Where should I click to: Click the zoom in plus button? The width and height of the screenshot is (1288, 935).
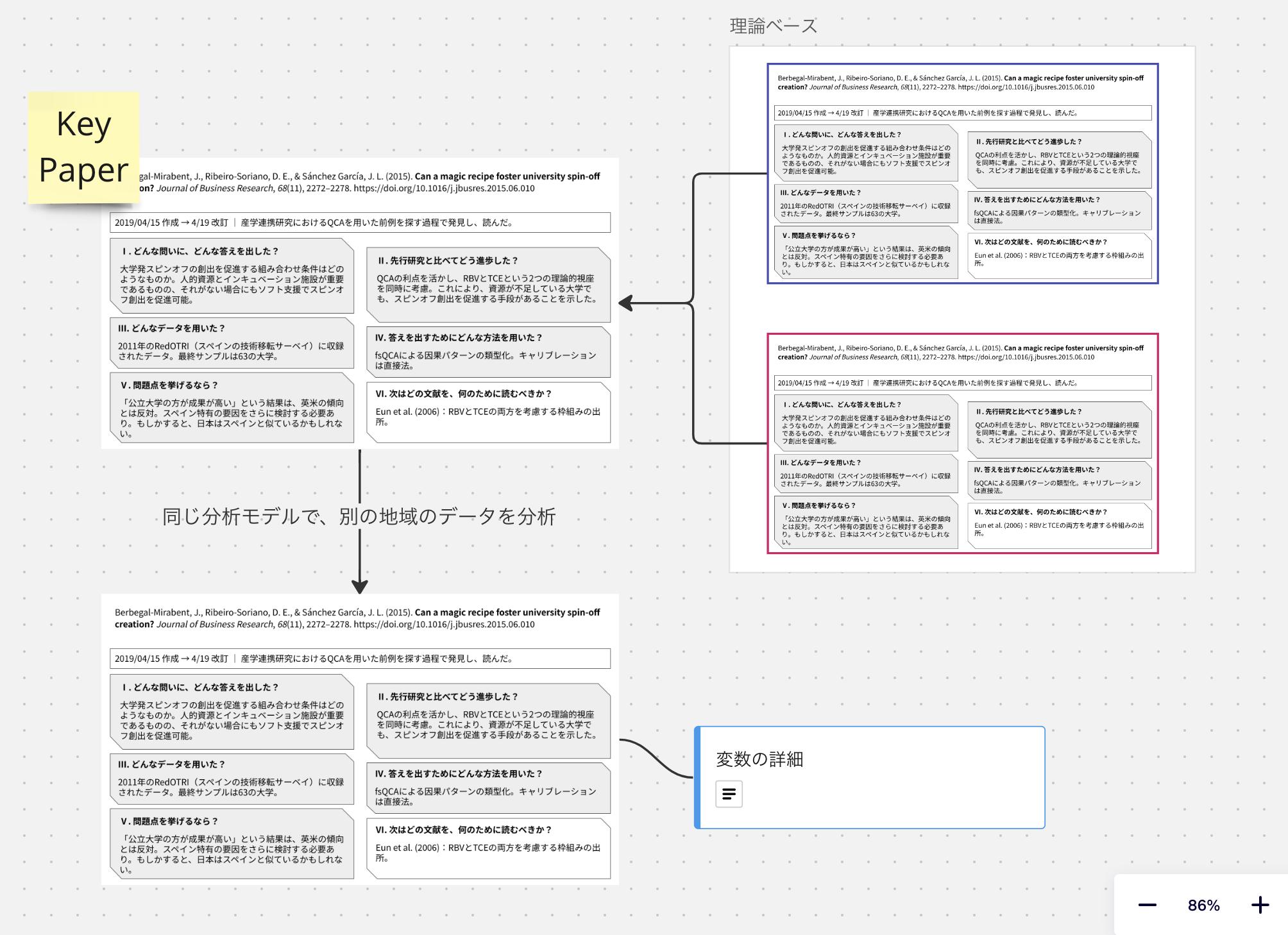tap(1260, 905)
